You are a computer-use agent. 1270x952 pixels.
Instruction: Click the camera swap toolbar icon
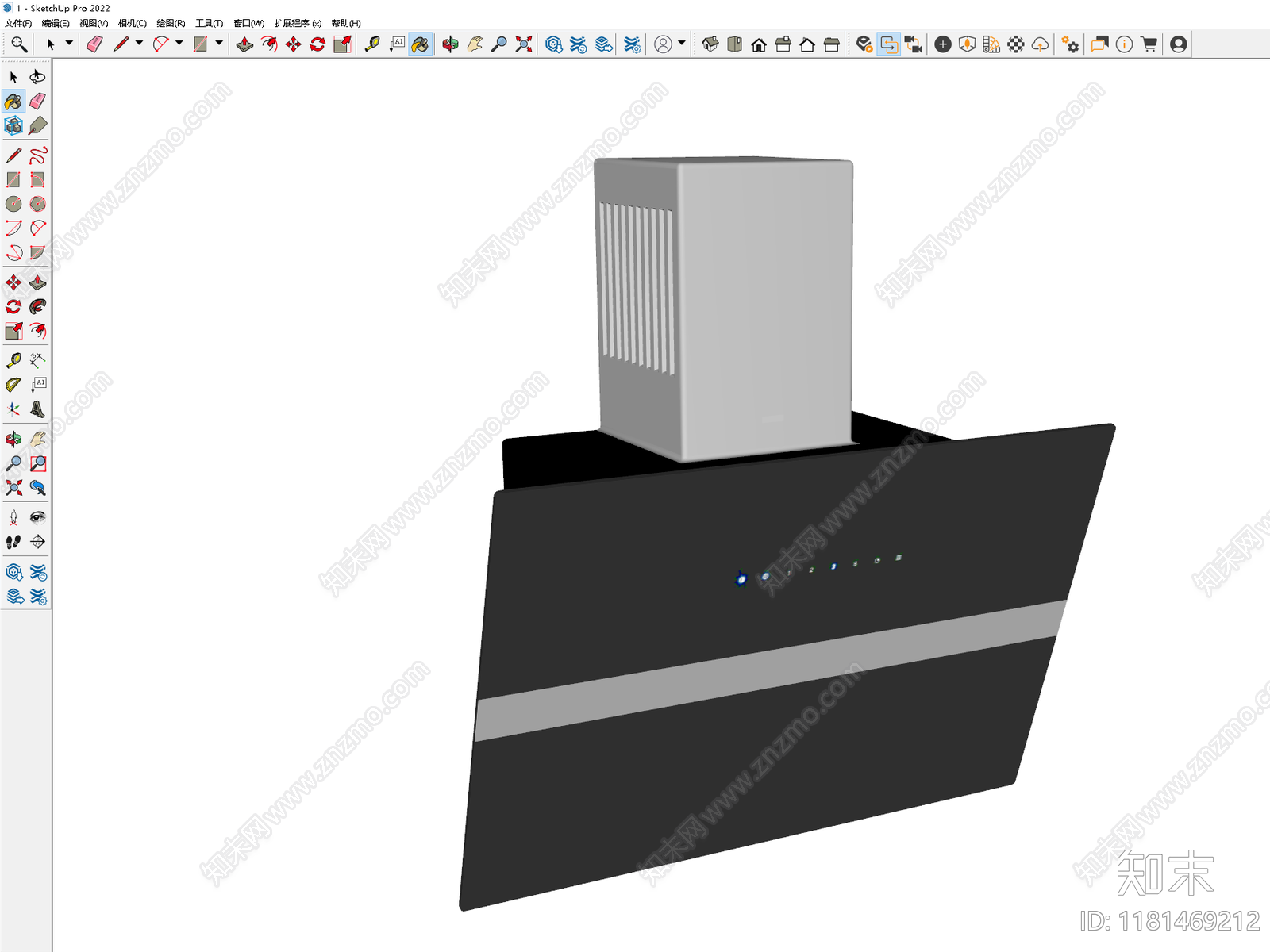coord(914,44)
